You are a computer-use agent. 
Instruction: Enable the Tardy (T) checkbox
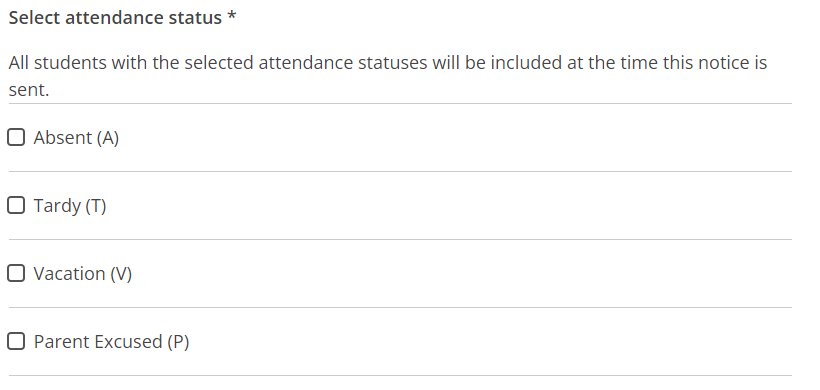pyautogui.click(x=16, y=205)
